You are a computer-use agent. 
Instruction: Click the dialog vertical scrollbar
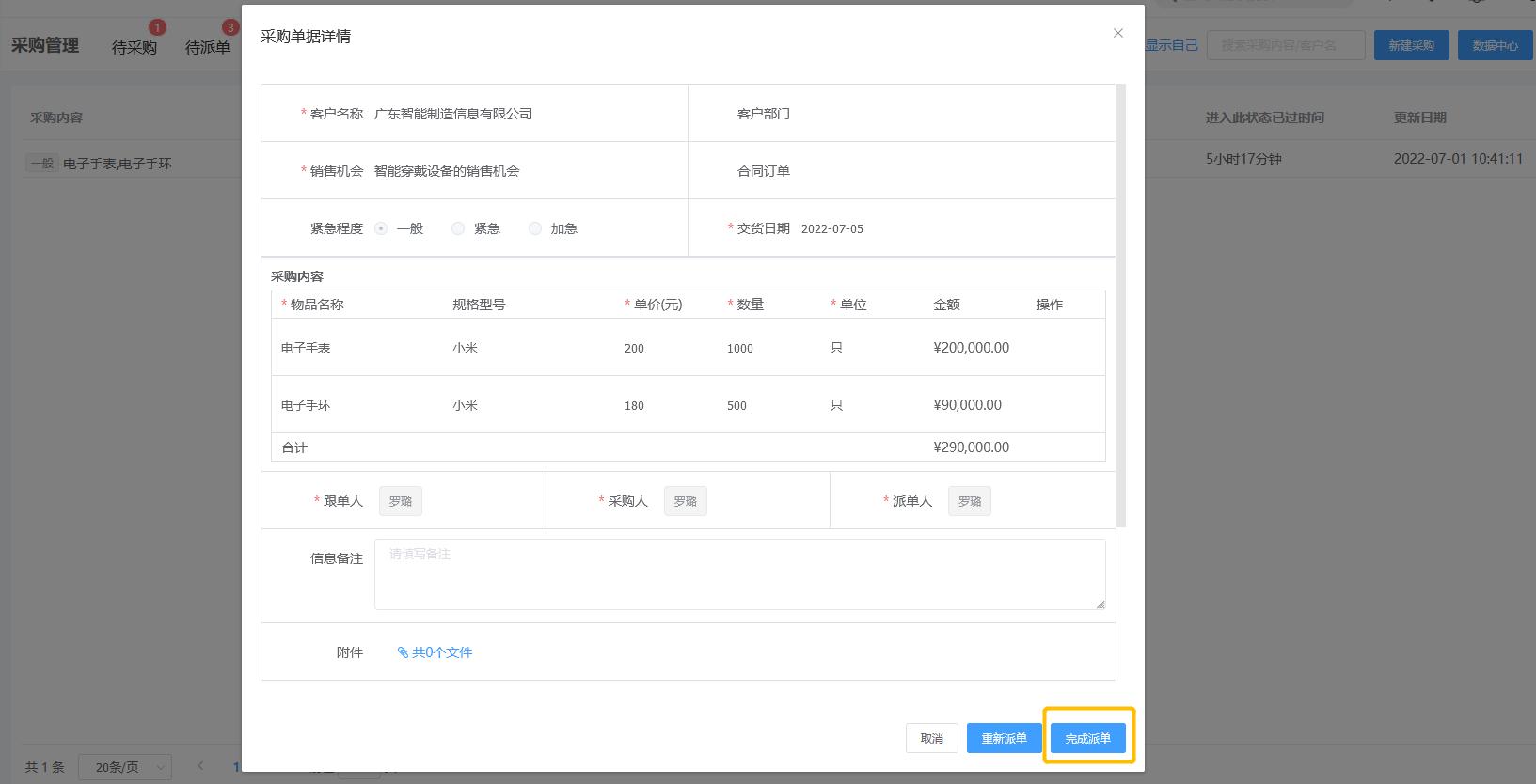[x=1120, y=306]
